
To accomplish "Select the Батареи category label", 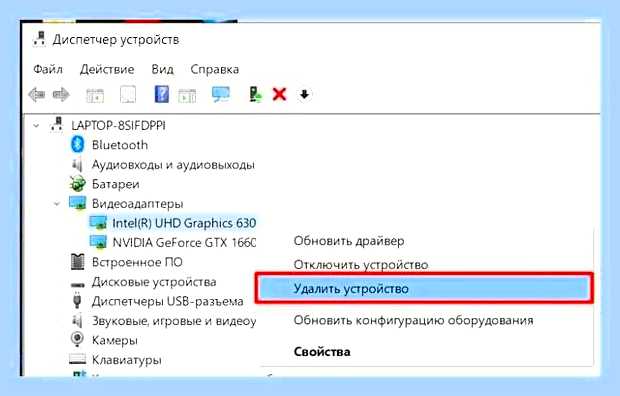I will 115,184.
